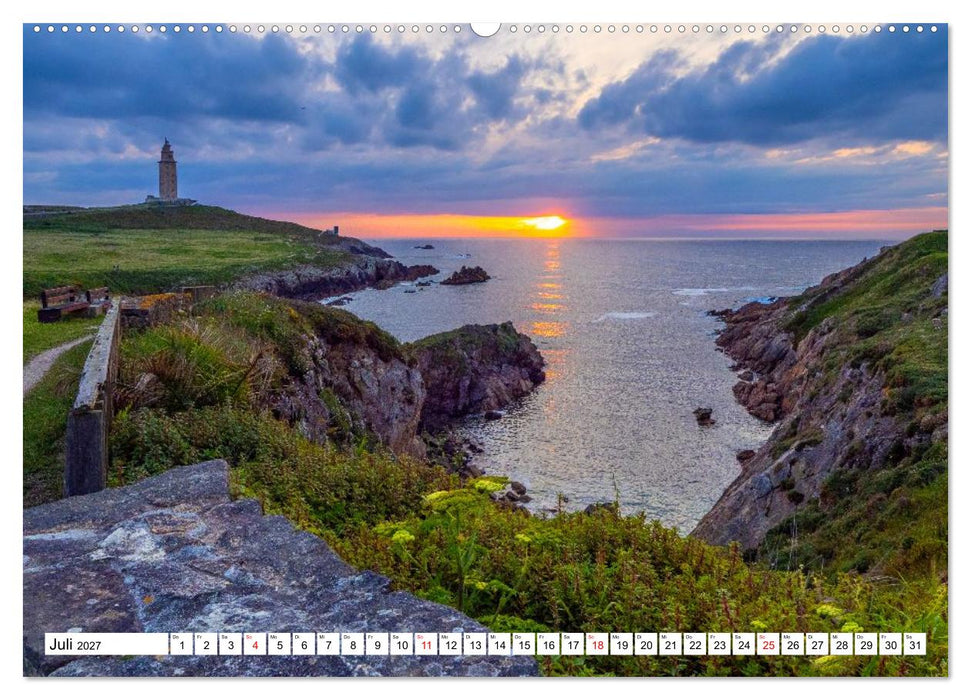
Task: Click day 12 in the date row
Action: point(451,644)
